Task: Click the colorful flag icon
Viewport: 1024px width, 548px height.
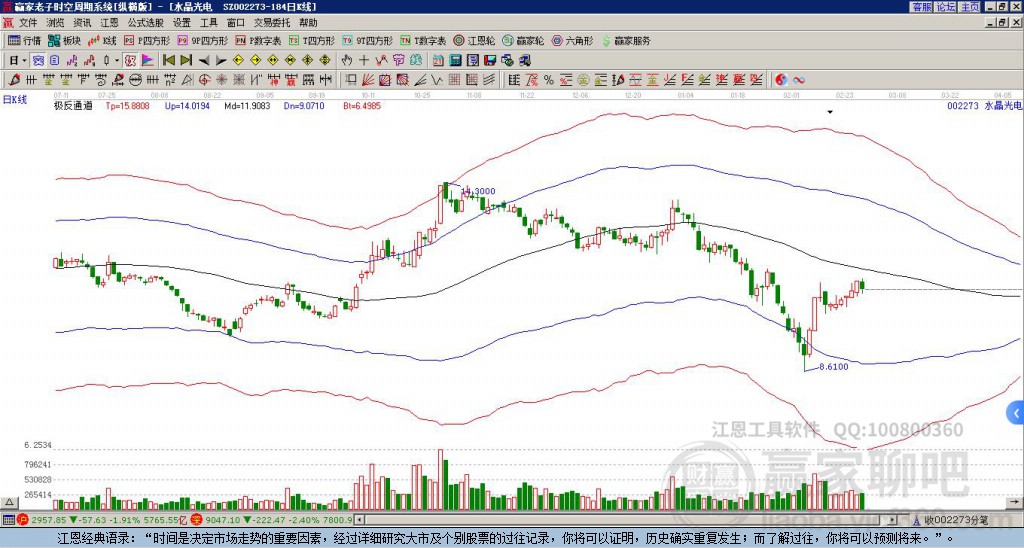Action: tap(148, 61)
